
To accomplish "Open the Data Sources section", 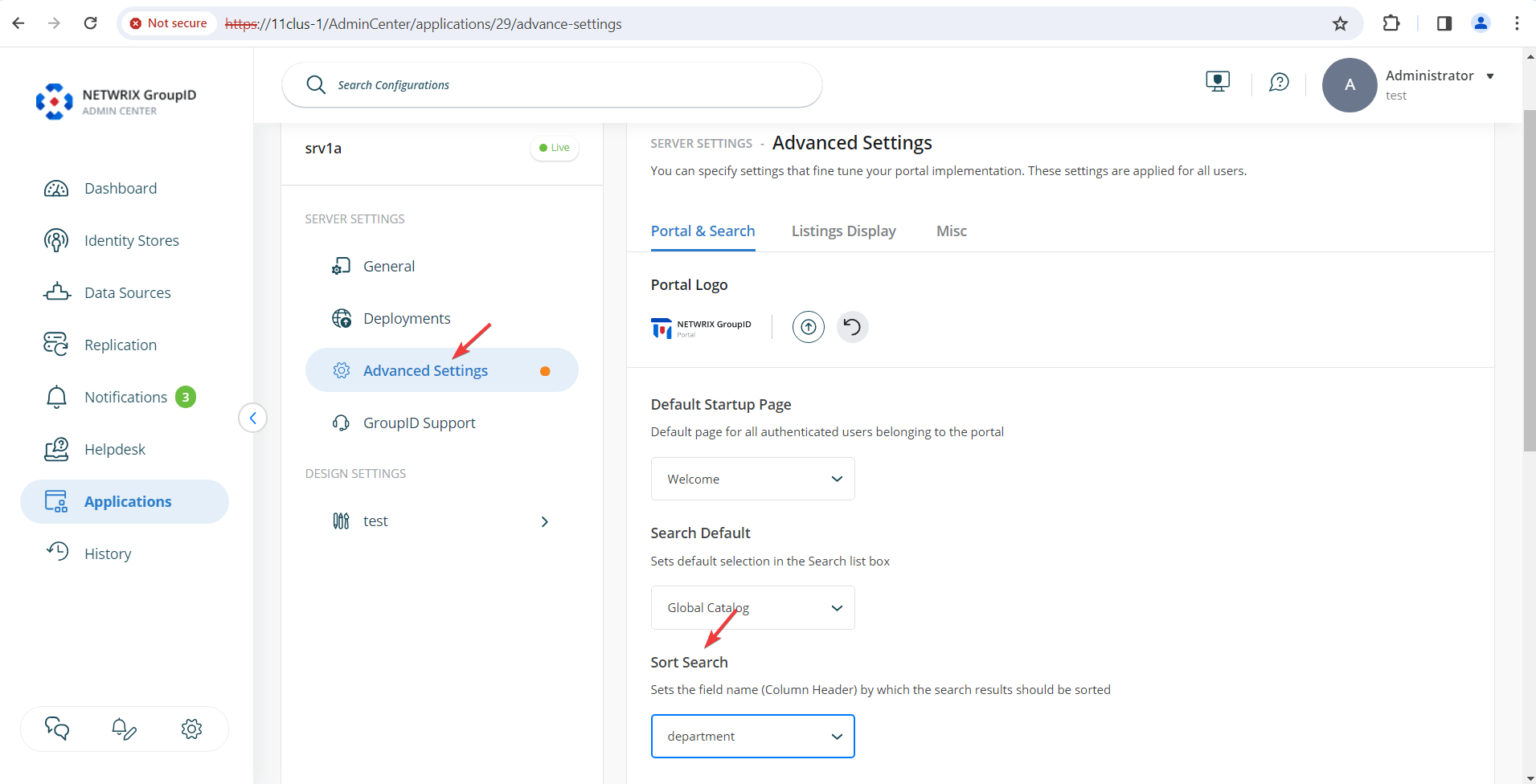I will coord(126,292).
